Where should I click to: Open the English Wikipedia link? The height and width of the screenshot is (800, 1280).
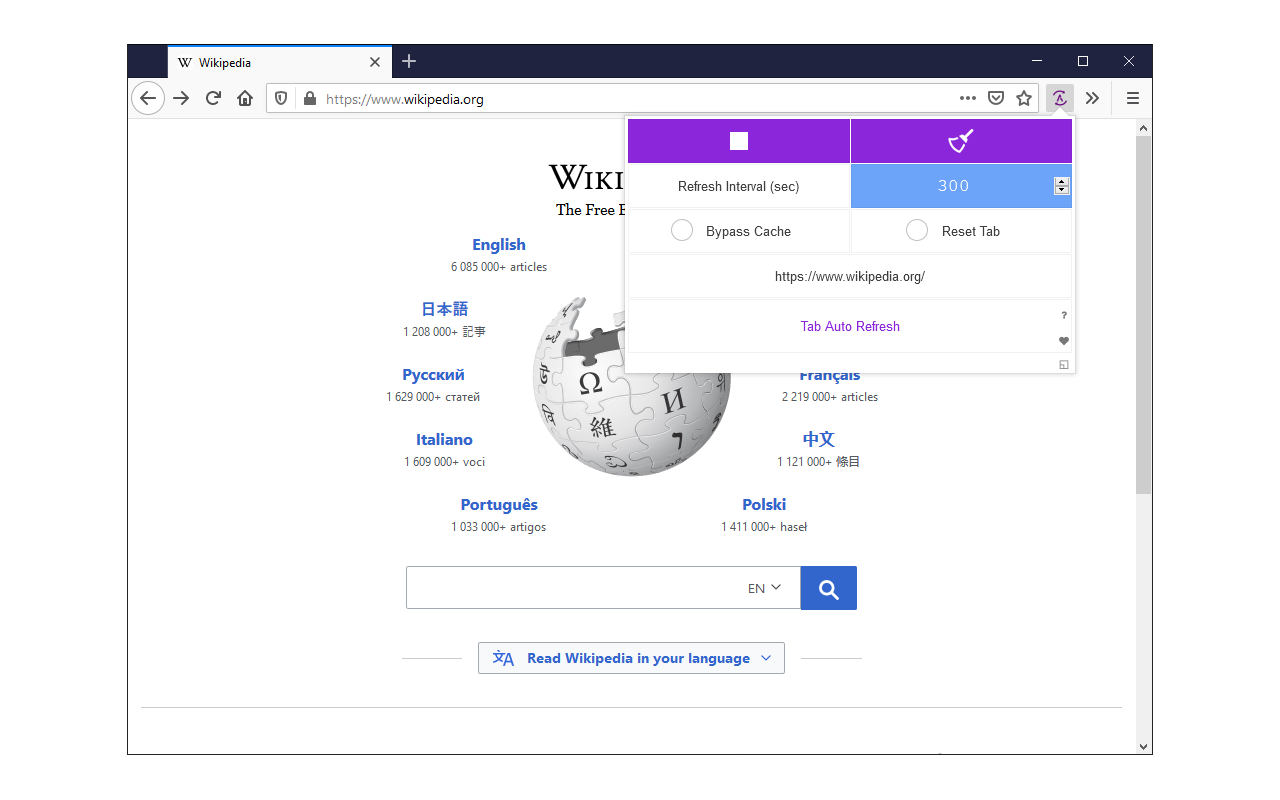(498, 245)
